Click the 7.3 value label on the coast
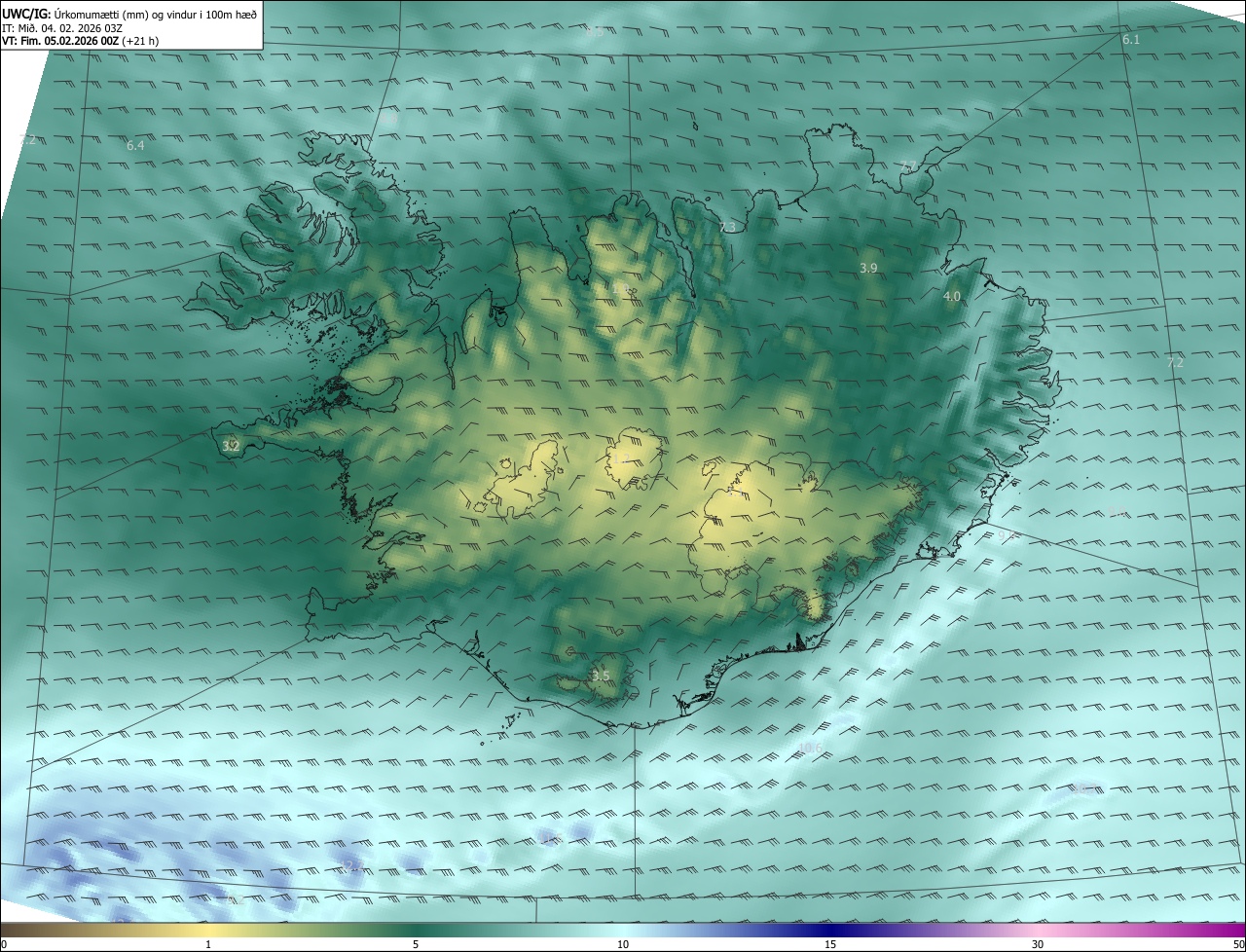This screenshot has width=1246, height=952. click(x=727, y=228)
